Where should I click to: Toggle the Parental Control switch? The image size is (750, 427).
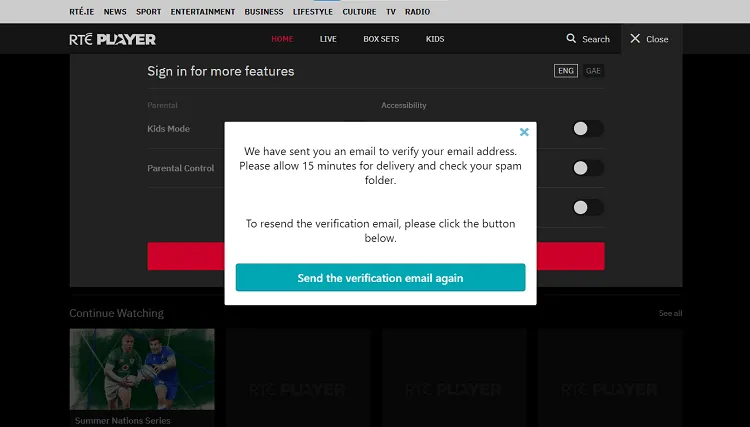click(x=587, y=168)
